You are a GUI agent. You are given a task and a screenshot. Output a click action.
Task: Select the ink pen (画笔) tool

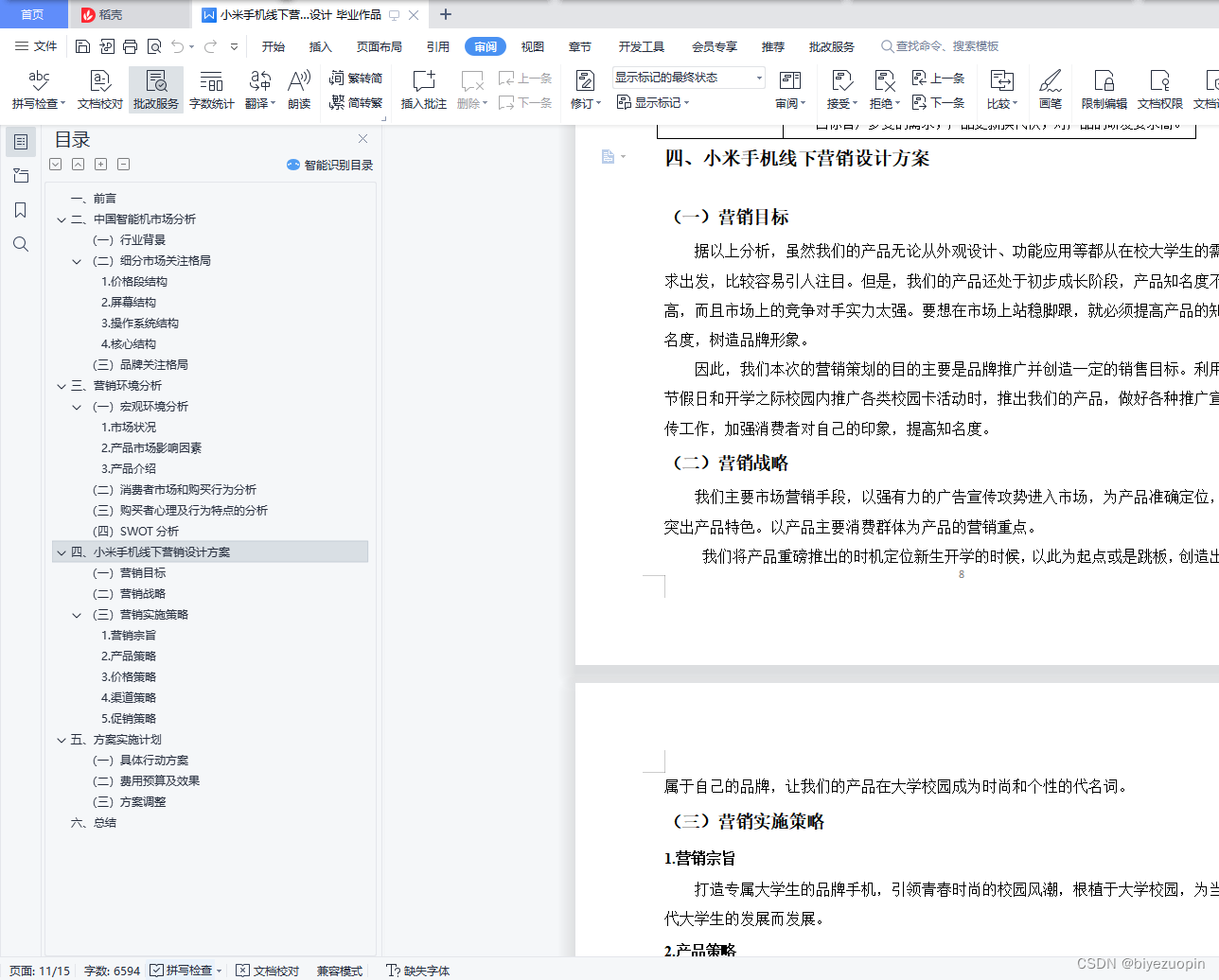1051,89
